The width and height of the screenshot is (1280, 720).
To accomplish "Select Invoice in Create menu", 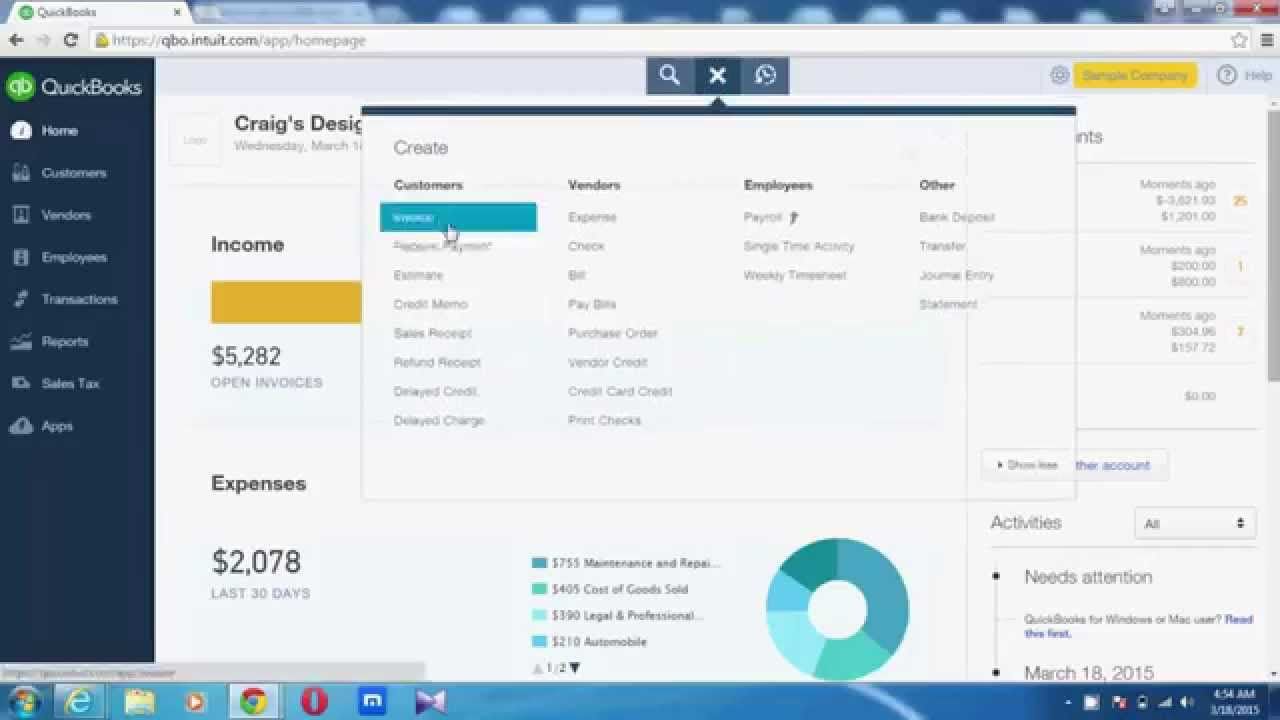I will pyautogui.click(x=458, y=217).
